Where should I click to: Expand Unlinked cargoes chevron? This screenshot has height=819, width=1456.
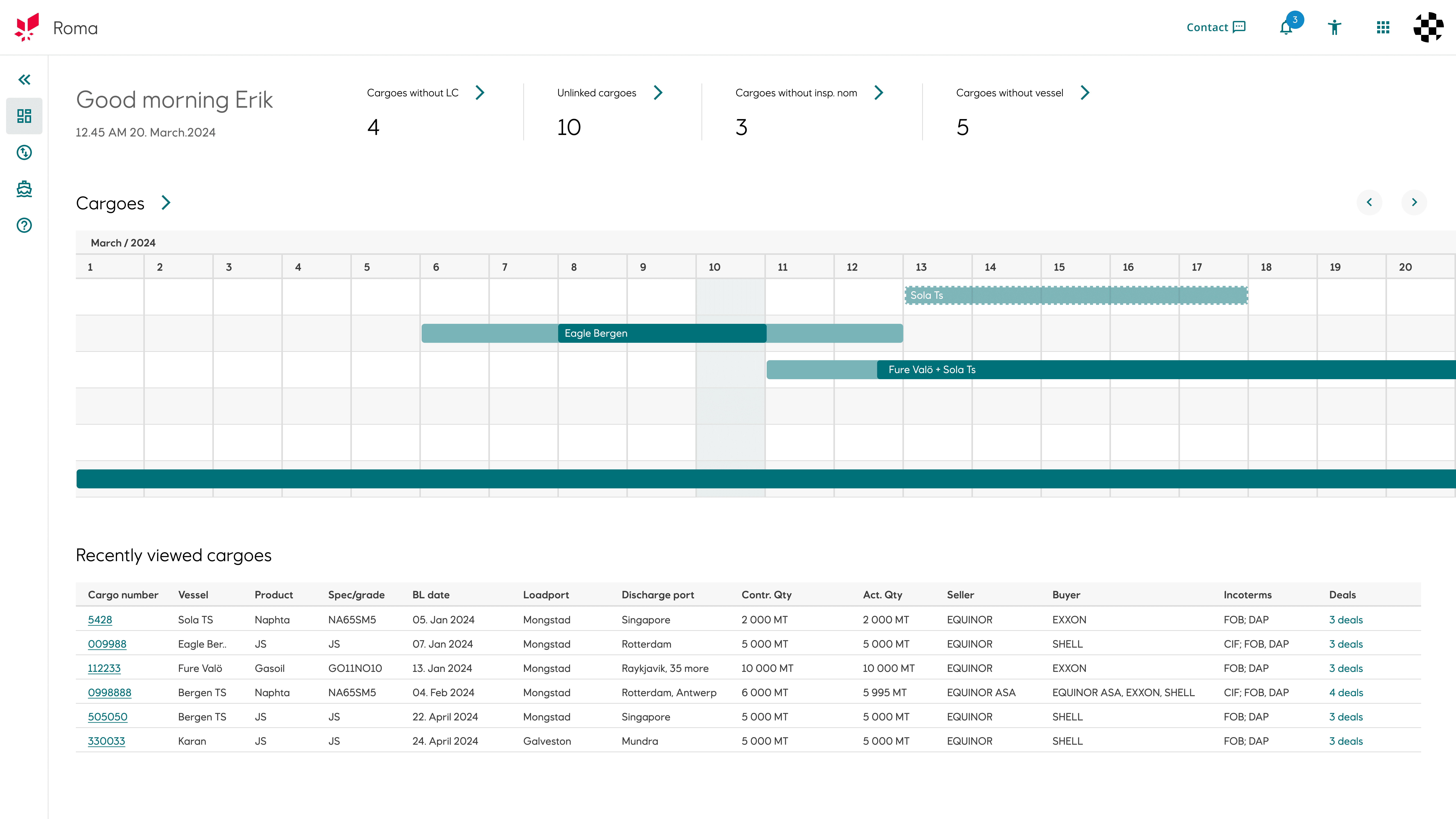click(x=658, y=93)
